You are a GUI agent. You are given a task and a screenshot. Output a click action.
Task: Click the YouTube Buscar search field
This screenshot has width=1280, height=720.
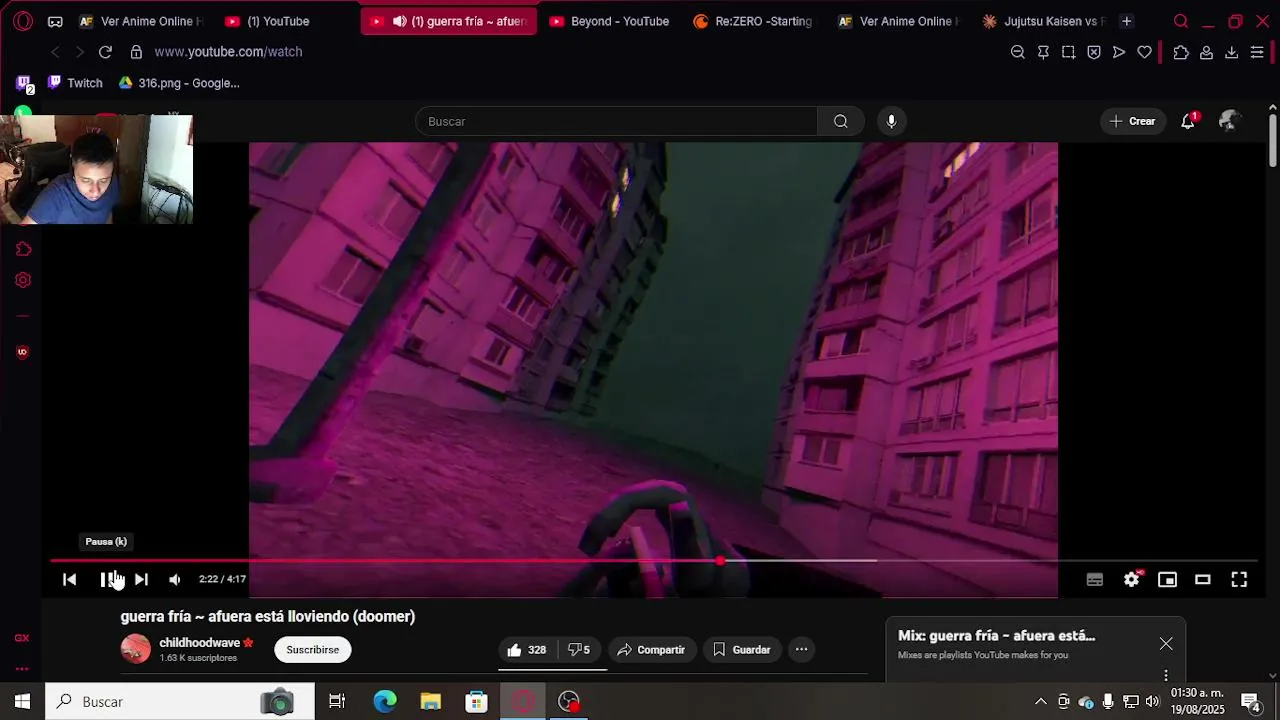coord(617,121)
